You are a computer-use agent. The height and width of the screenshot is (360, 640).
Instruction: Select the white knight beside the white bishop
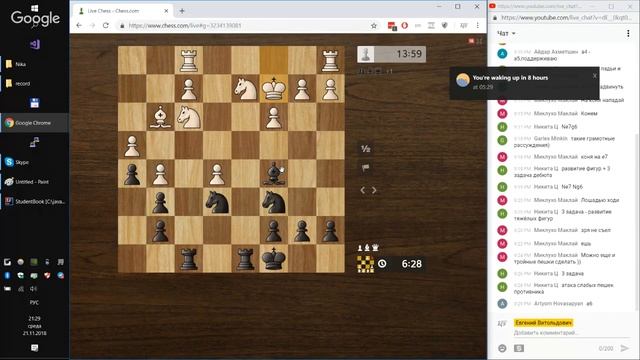189,117
